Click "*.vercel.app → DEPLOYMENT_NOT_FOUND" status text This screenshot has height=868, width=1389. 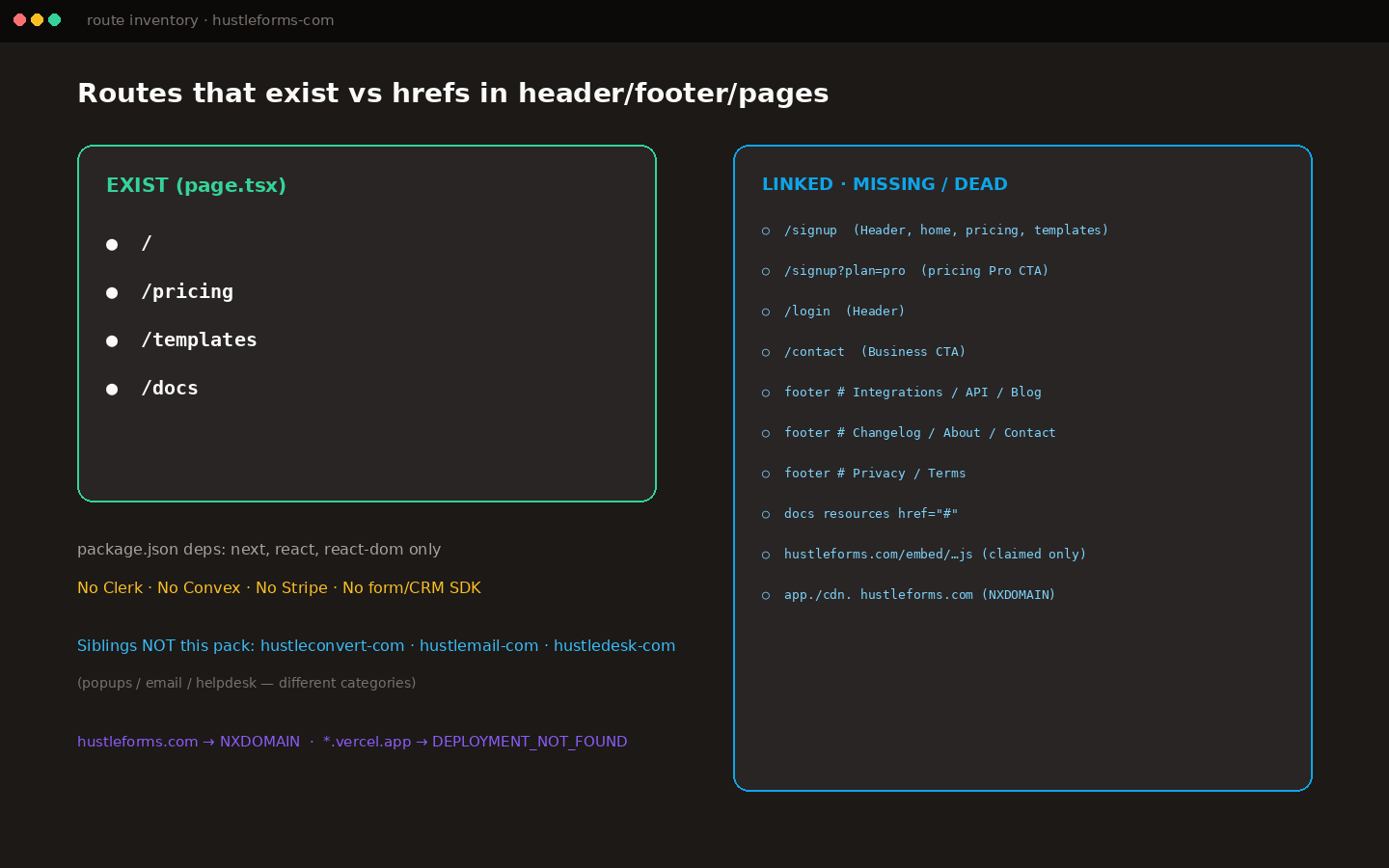click(475, 742)
